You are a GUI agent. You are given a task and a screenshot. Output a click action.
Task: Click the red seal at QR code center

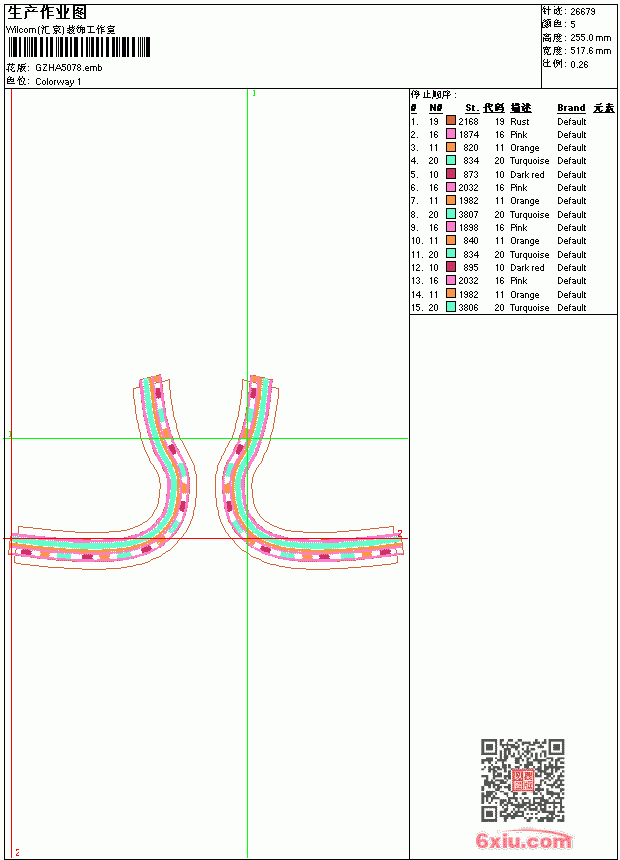tap(522, 780)
